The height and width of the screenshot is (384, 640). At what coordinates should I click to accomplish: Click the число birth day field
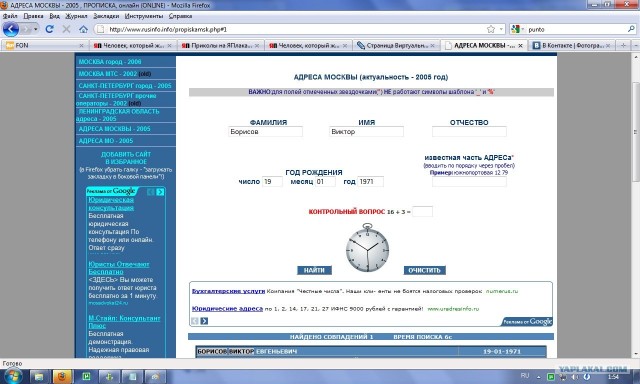(x=272, y=182)
